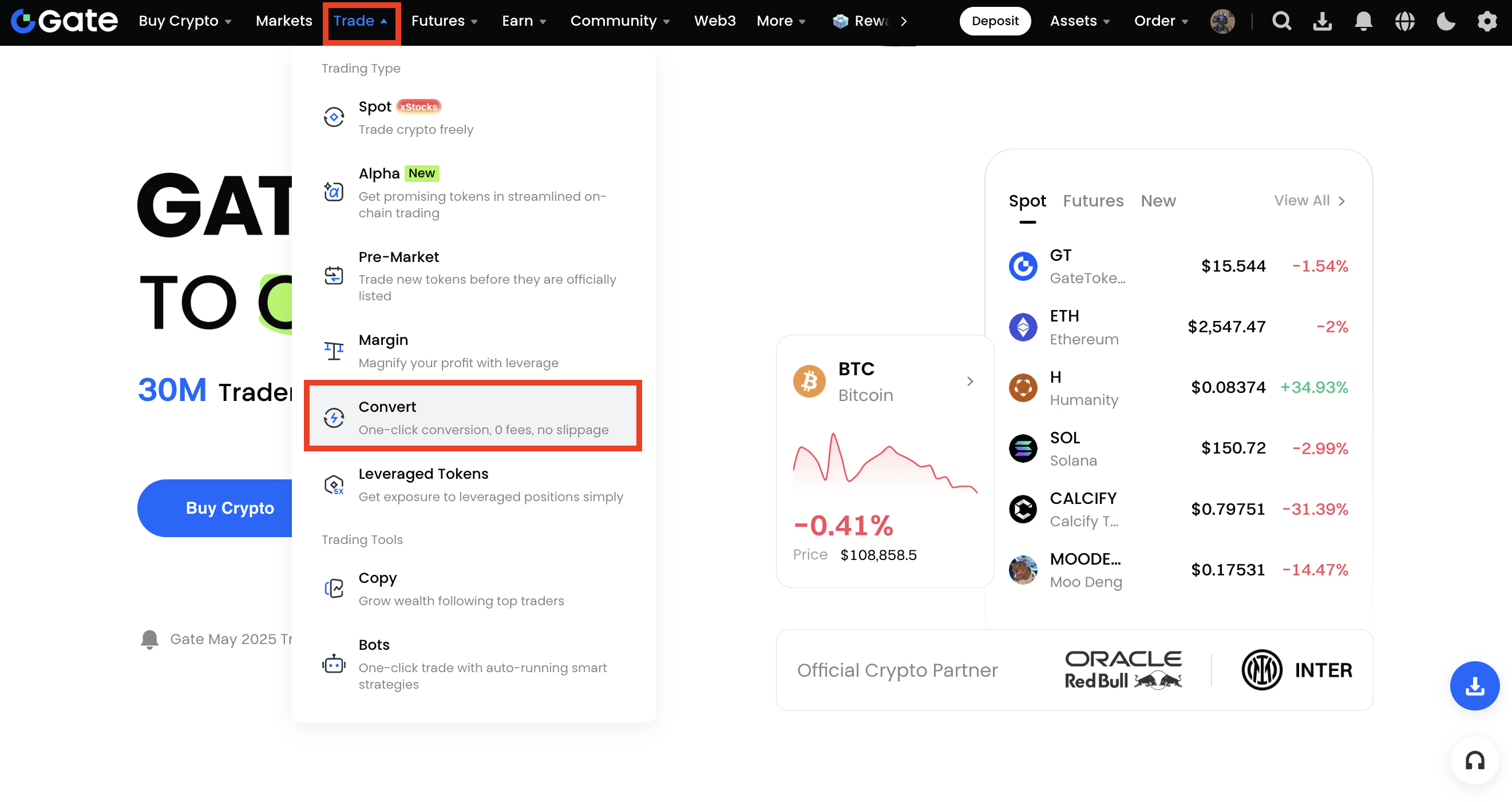Open the notifications bell icon
Viewport: 1512px width, 802px height.
tap(1363, 22)
